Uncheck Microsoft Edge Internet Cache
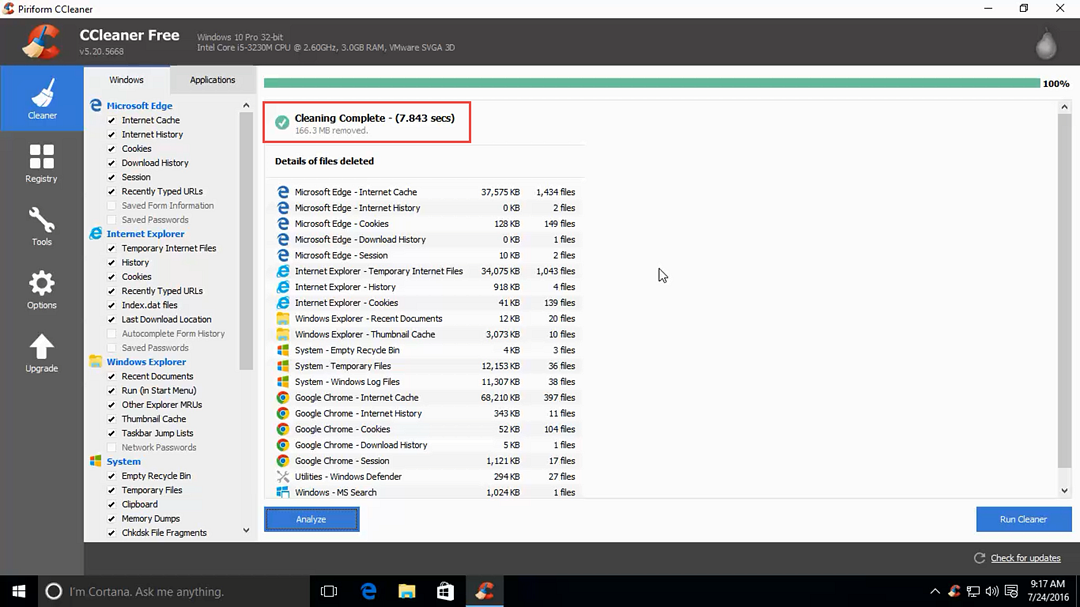This screenshot has width=1080, height=607. pos(112,120)
